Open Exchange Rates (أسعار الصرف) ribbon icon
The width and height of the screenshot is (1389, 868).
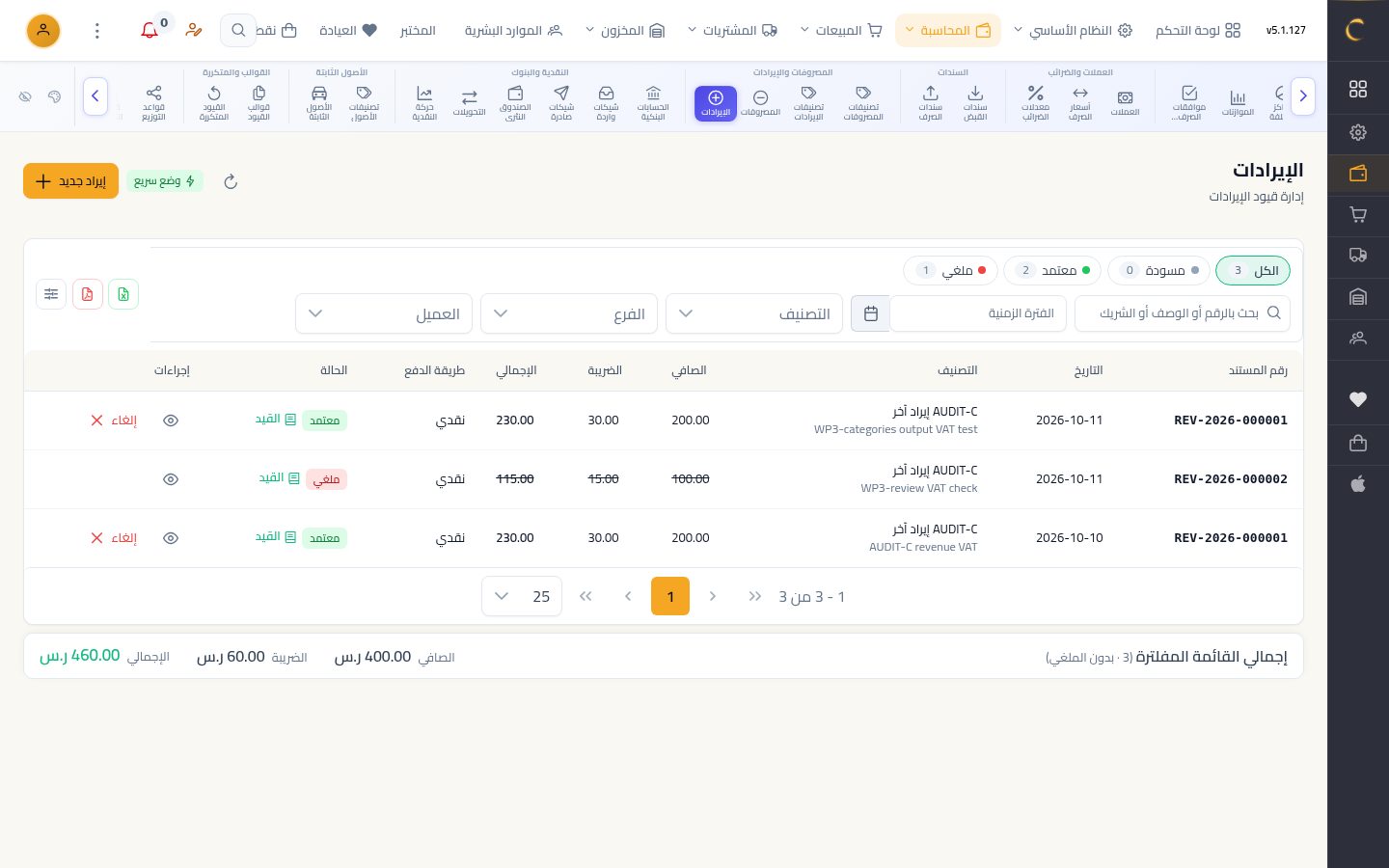point(1080,102)
